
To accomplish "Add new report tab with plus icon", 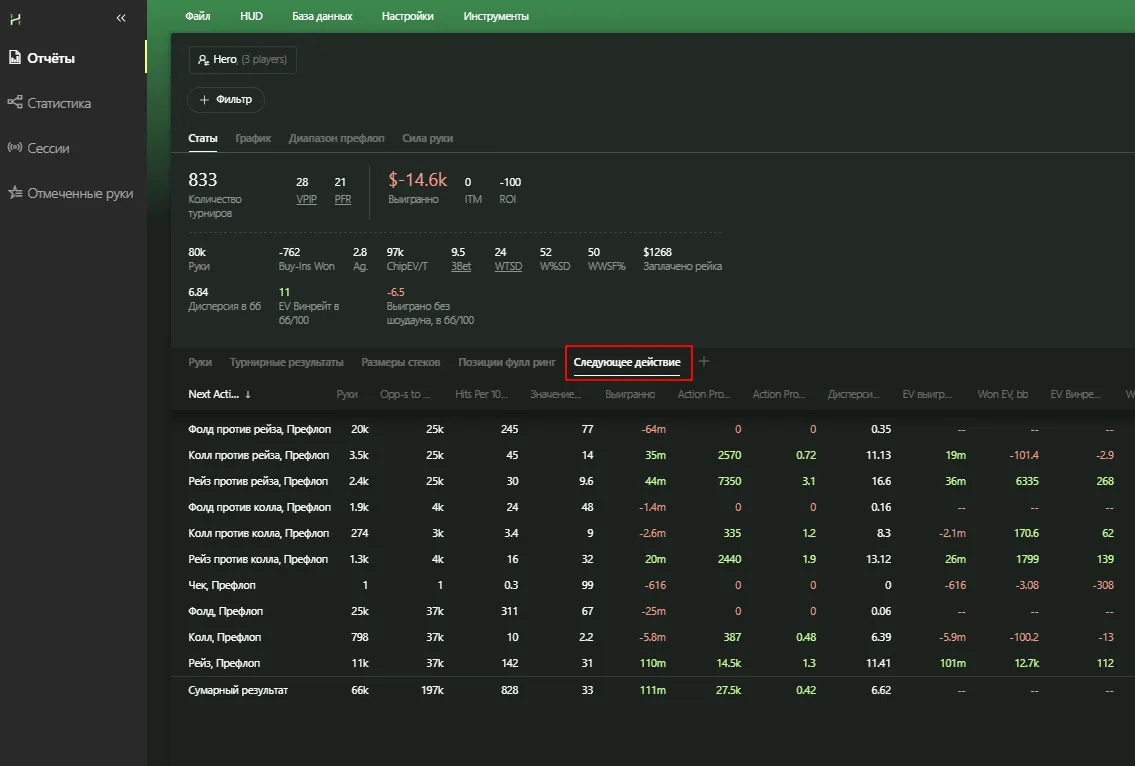I will pyautogui.click(x=703, y=361).
